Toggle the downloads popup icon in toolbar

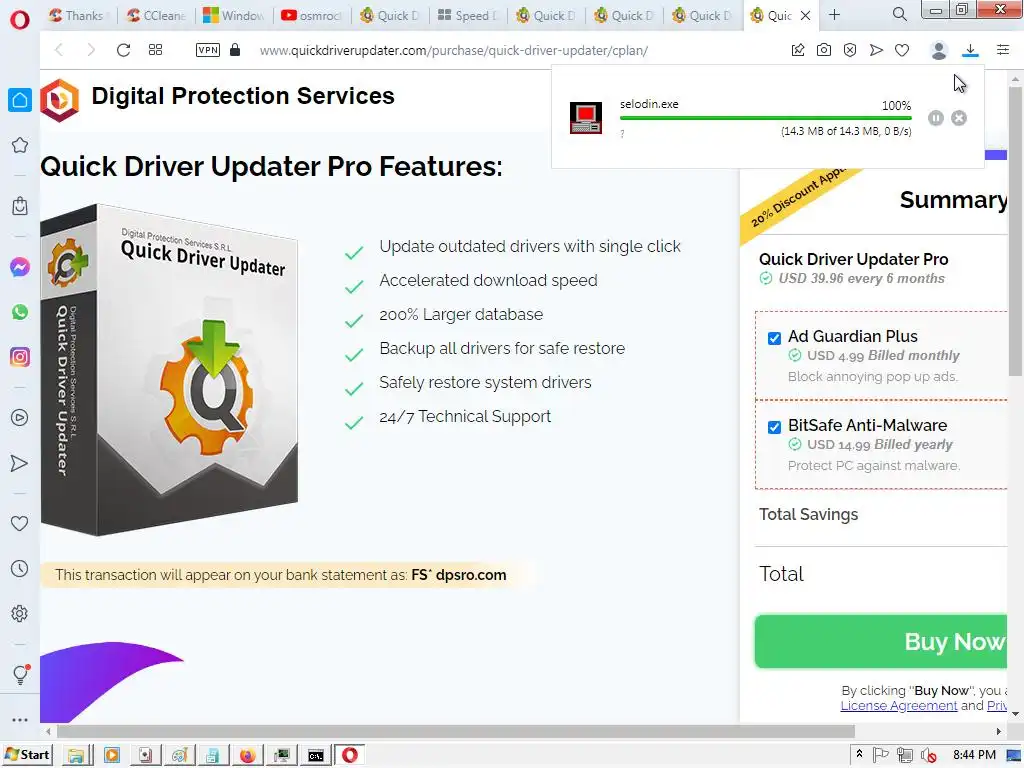[x=970, y=50]
